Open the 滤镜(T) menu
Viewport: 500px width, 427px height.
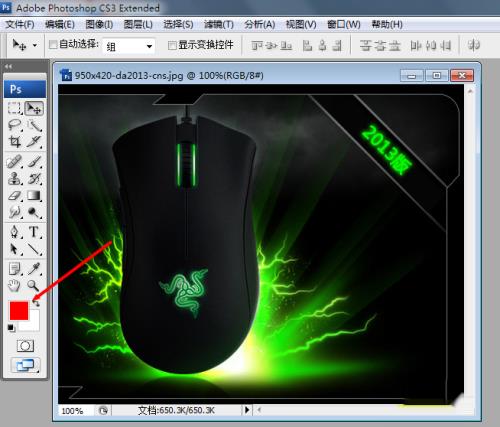[x=219, y=24]
